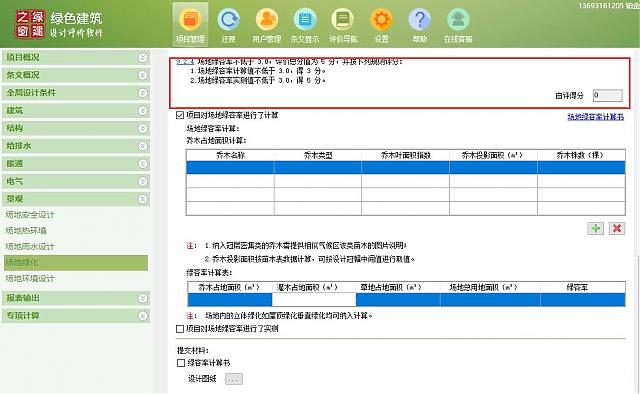640x394 pixels.
Task: Click the white cell under 灌木占地面积
Action: pos(314,300)
